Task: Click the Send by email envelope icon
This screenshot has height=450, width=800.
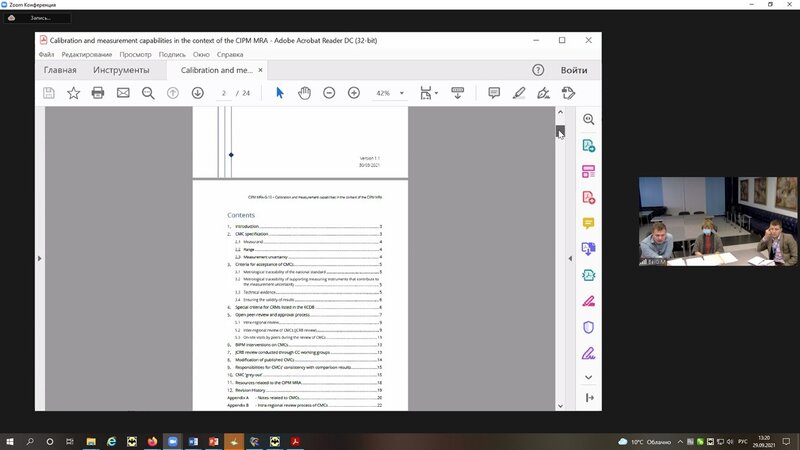Action: pyautogui.click(x=123, y=93)
